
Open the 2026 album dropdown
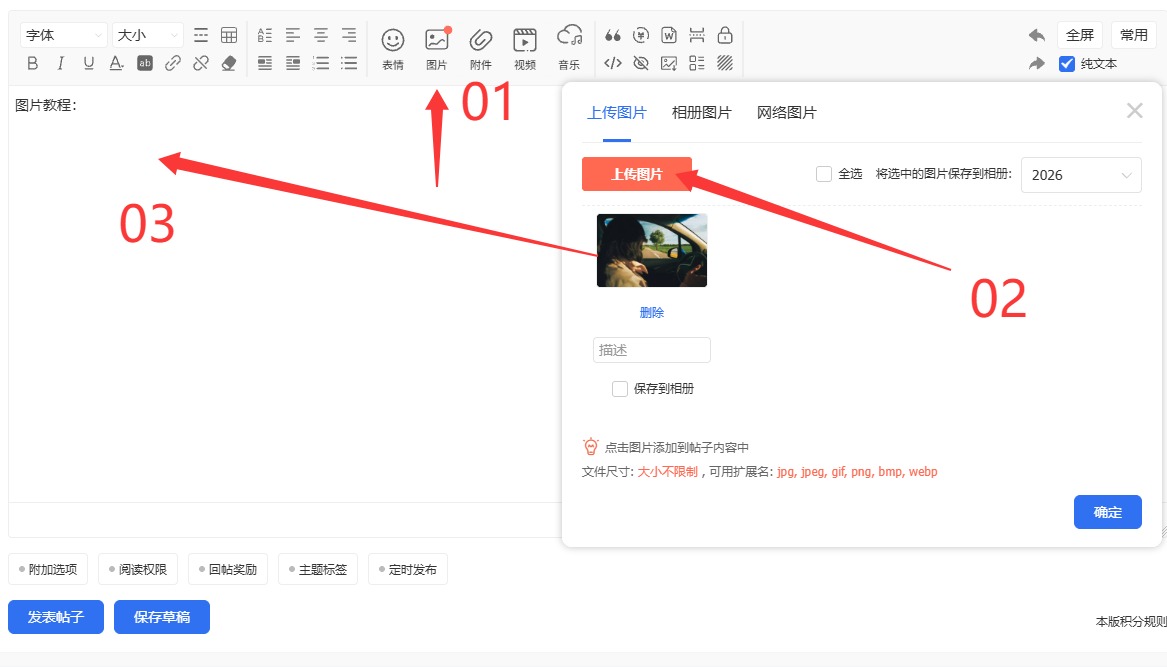(x=1081, y=175)
